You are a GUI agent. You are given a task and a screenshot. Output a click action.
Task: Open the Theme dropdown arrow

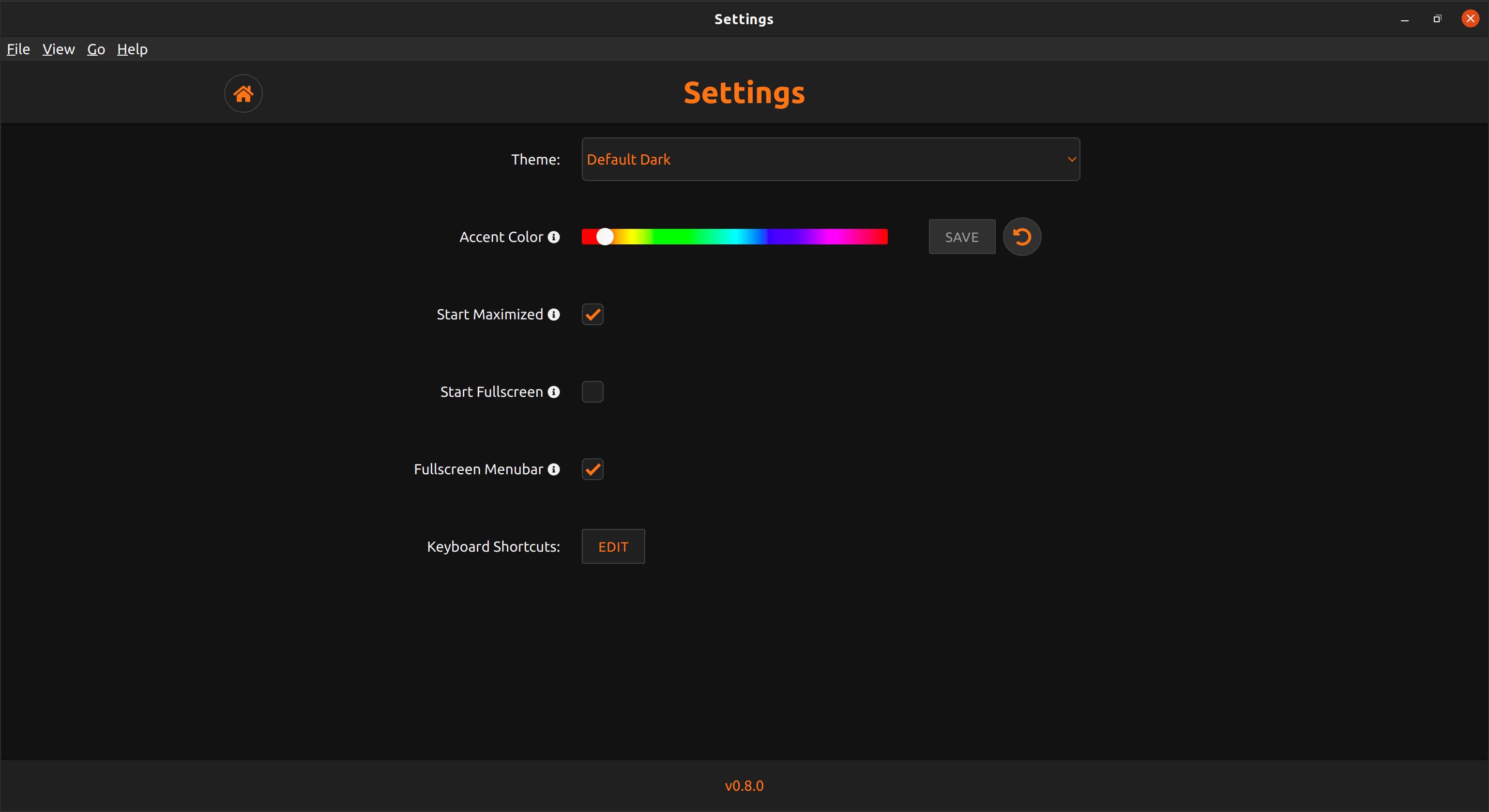[x=1071, y=160]
